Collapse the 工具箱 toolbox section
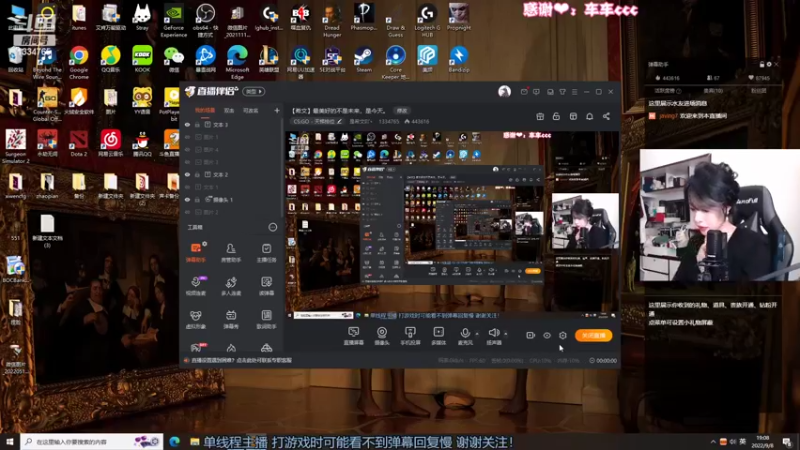Image resolution: width=800 pixels, height=450 pixels. 273,227
